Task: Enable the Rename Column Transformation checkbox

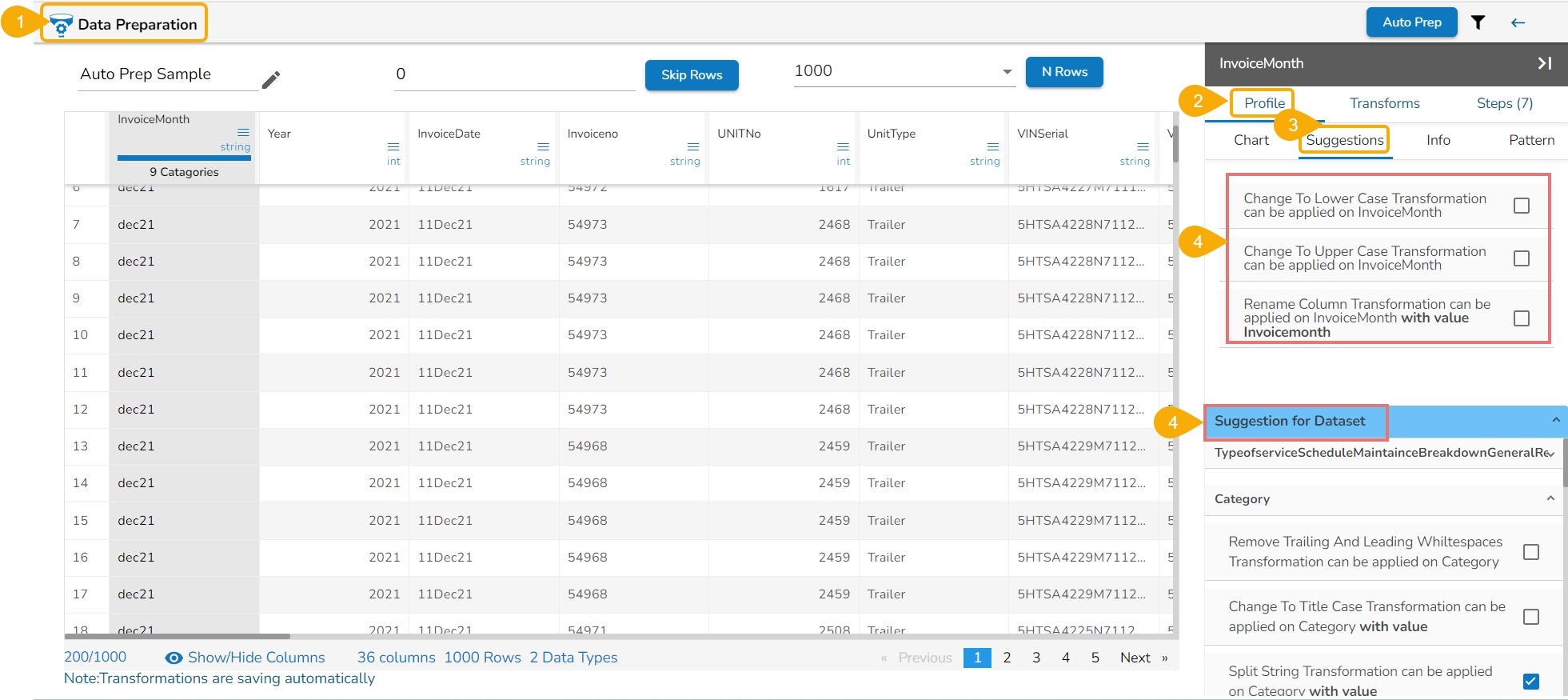Action: point(1521,318)
